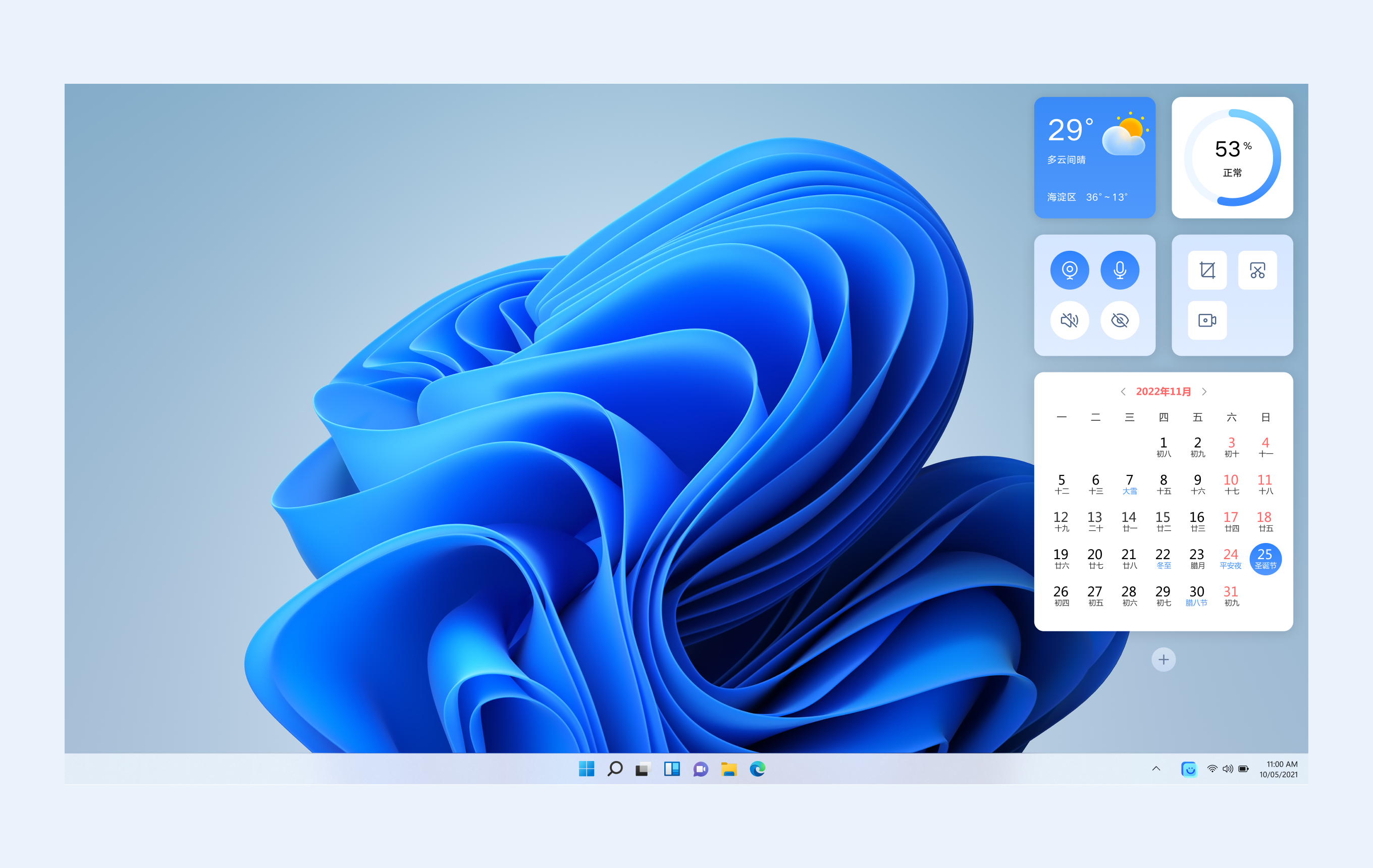Go to previous month in calendar
Image resolution: width=1373 pixels, height=868 pixels.
[1123, 392]
